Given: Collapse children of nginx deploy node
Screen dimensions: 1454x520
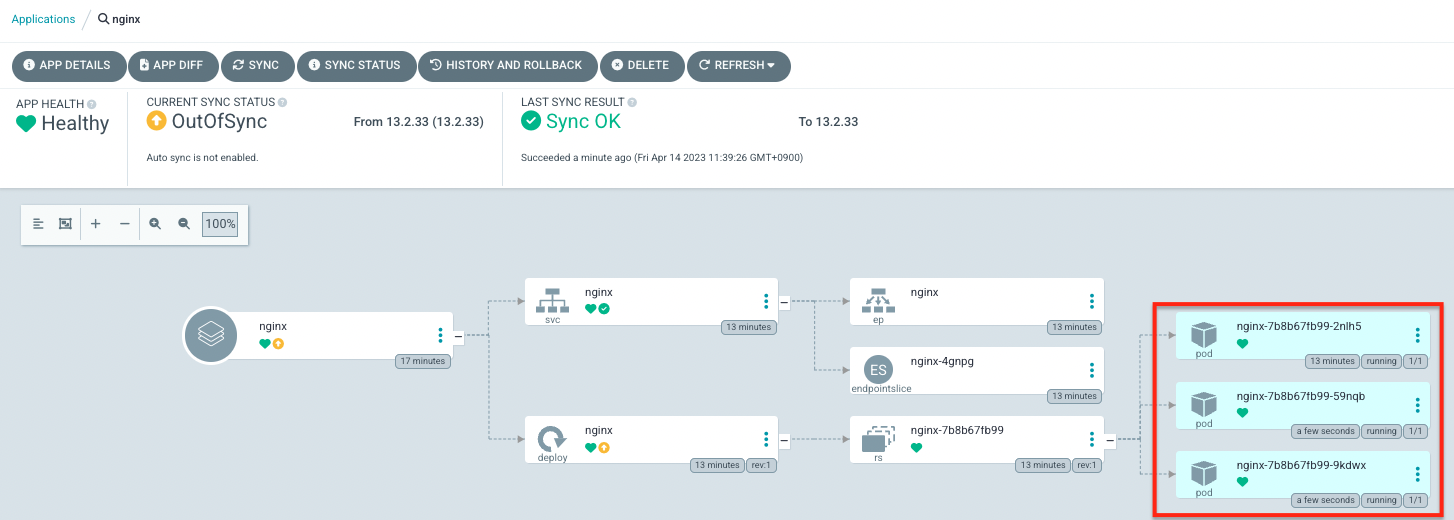Looking at the screenshot, I should pyautogui.click(x=784, y=439).
